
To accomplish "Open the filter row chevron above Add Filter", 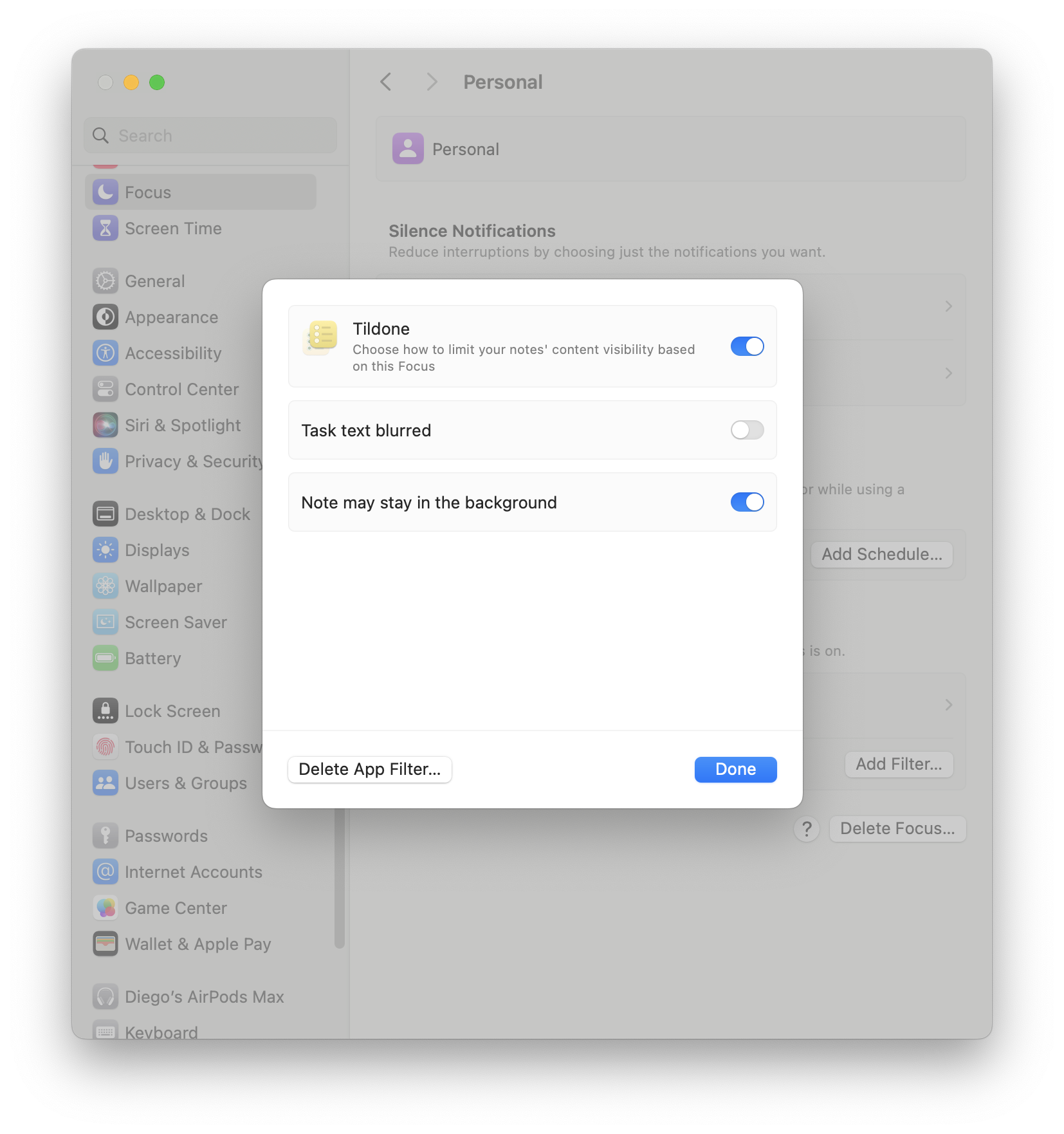I will point(948,705).
